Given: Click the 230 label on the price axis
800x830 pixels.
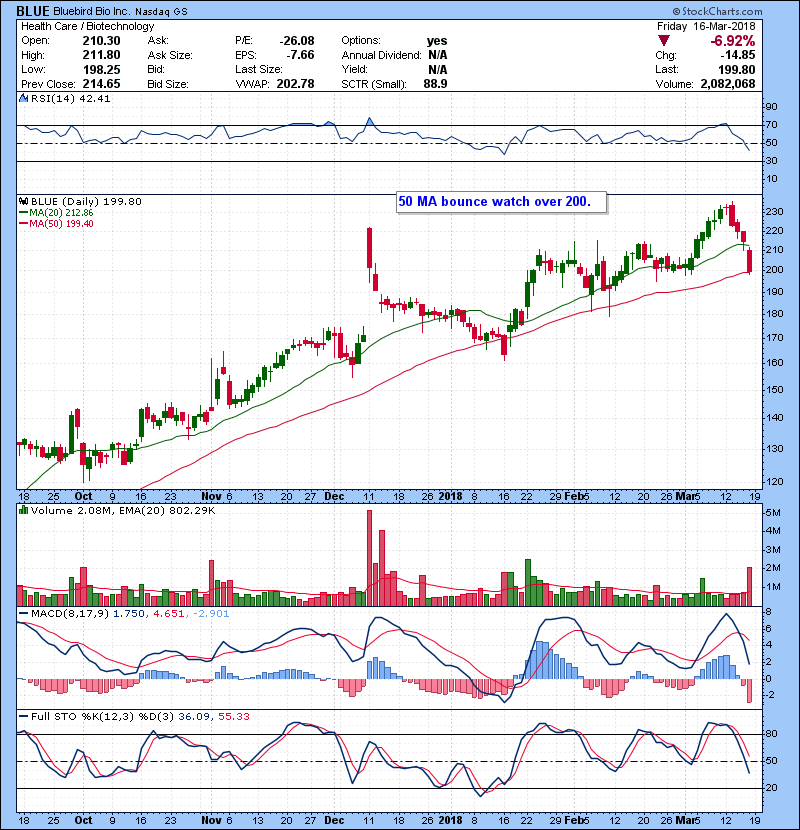Looking at the screenshot, I should pyautogui.click(x=774, y=212).
